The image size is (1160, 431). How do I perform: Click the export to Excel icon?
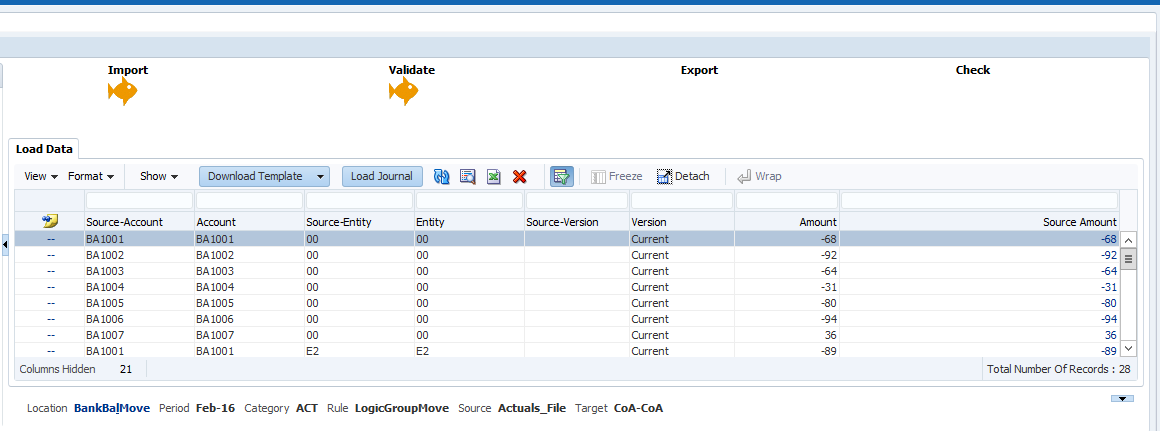(x=493, y=176)
